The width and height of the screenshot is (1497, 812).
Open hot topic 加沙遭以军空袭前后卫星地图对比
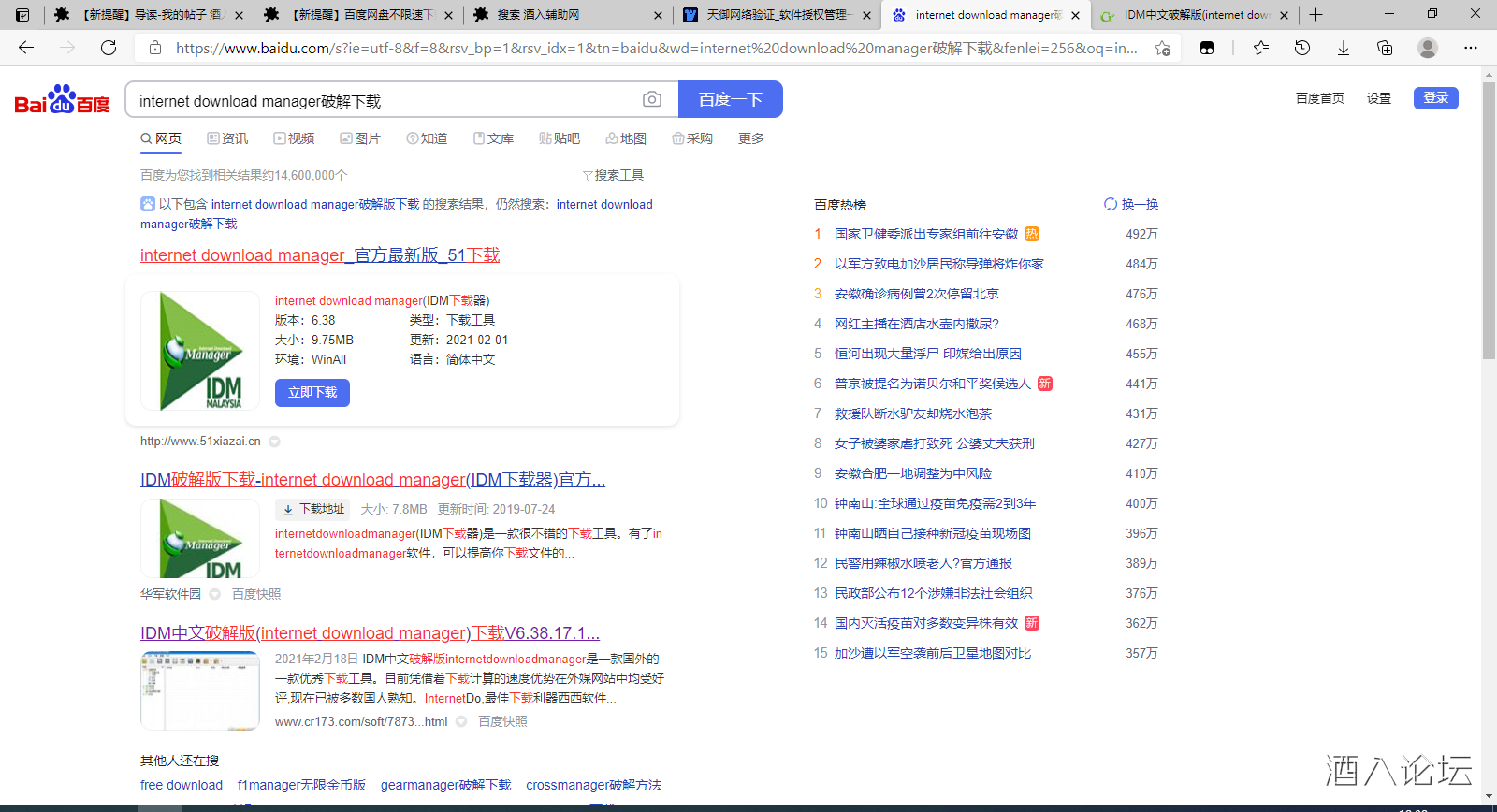point(932,653)
